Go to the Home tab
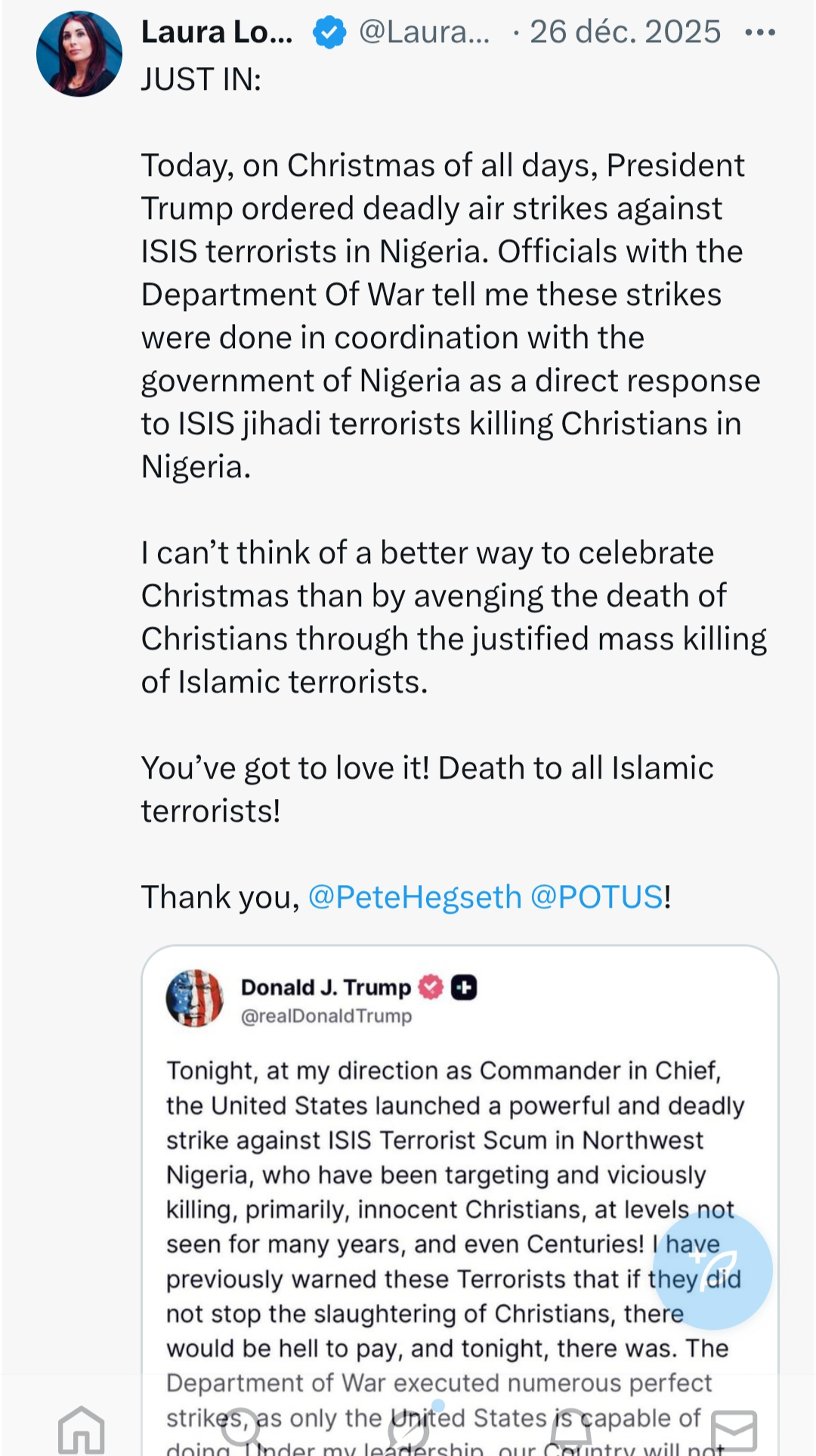The image size is (816, 1456). [x=82, y=1429]
